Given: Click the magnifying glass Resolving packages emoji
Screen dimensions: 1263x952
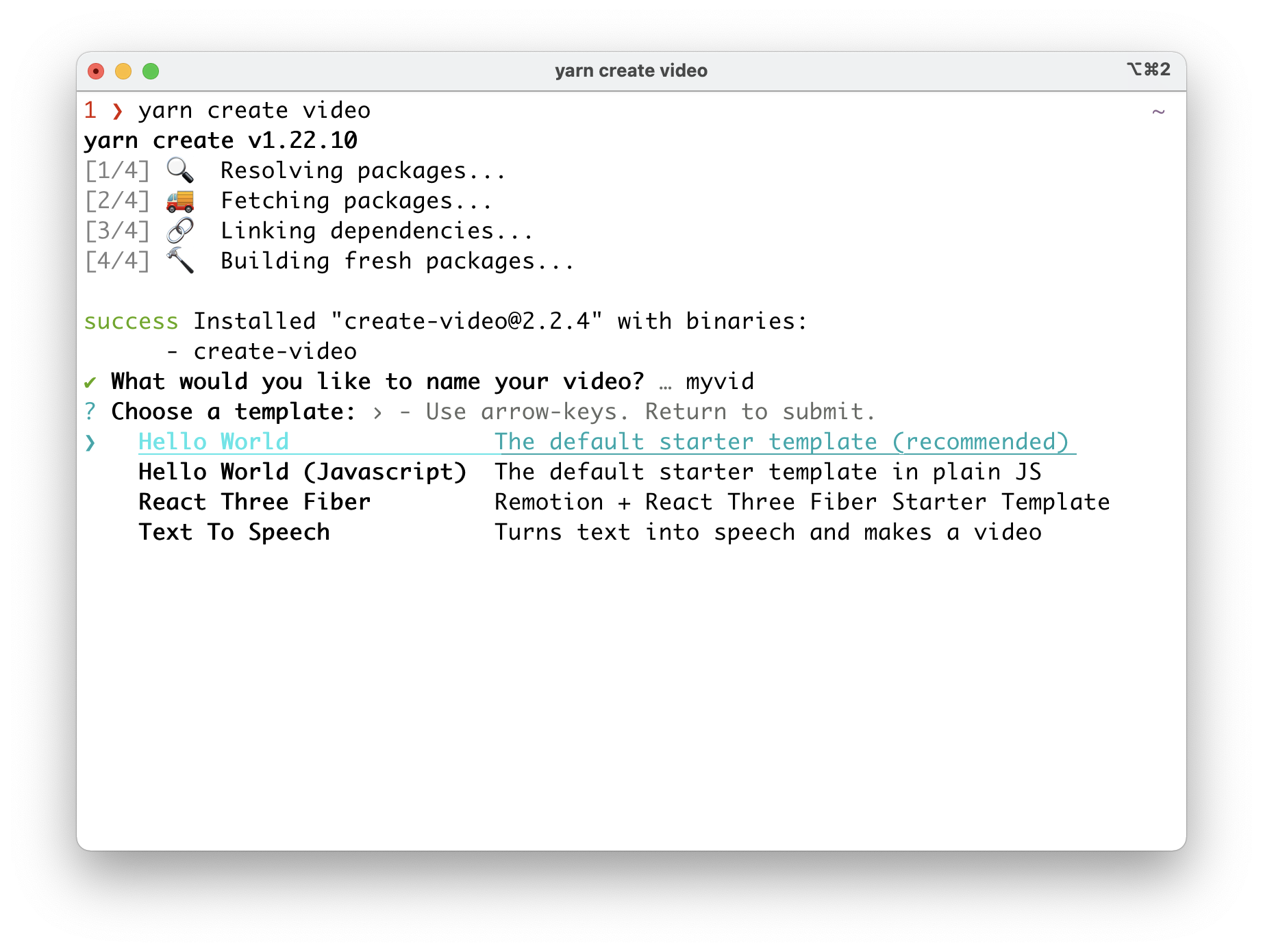Looking at the screenshot, I should click(x=180, y=170).
